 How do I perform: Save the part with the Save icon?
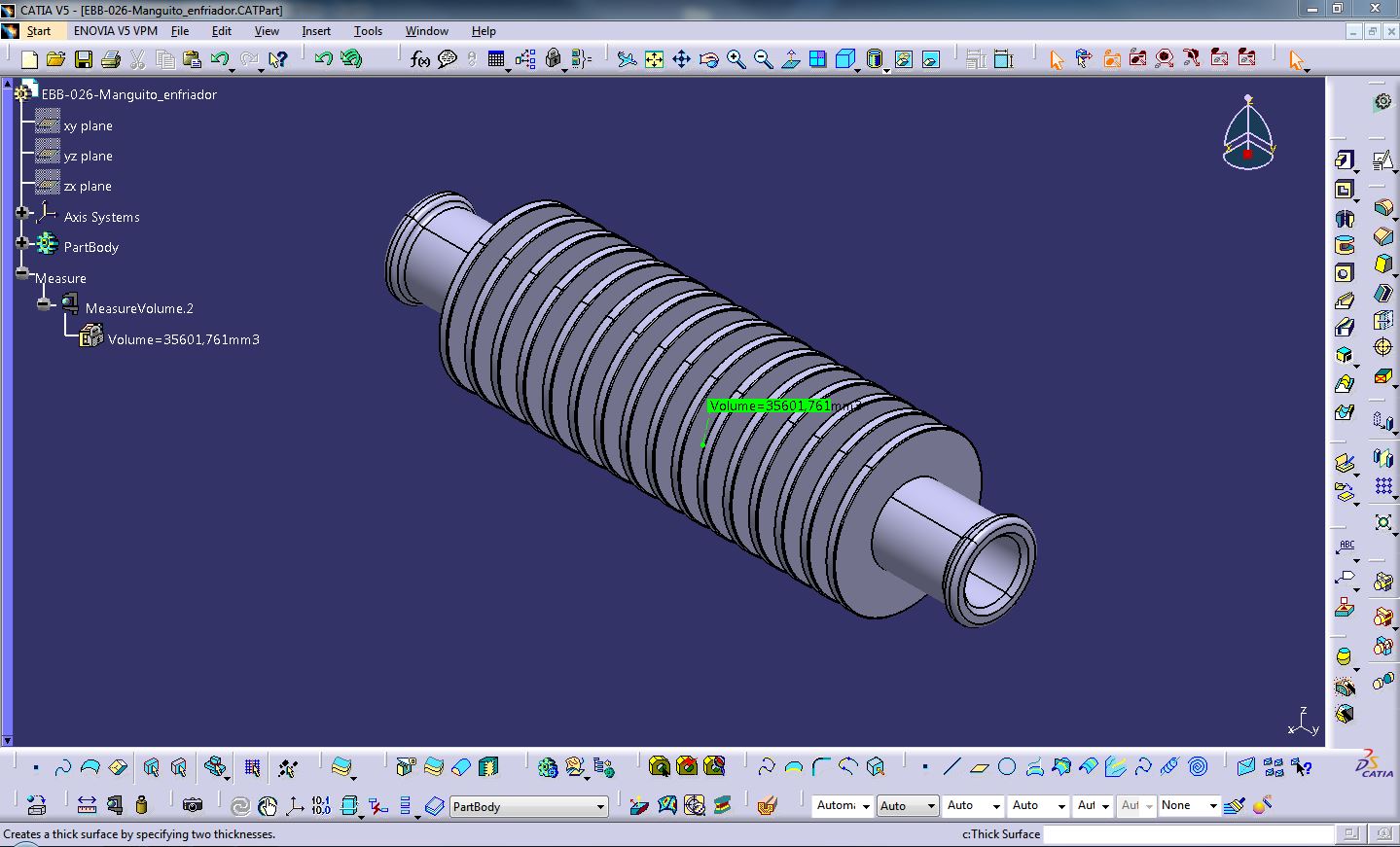click(x=84, y=59)
